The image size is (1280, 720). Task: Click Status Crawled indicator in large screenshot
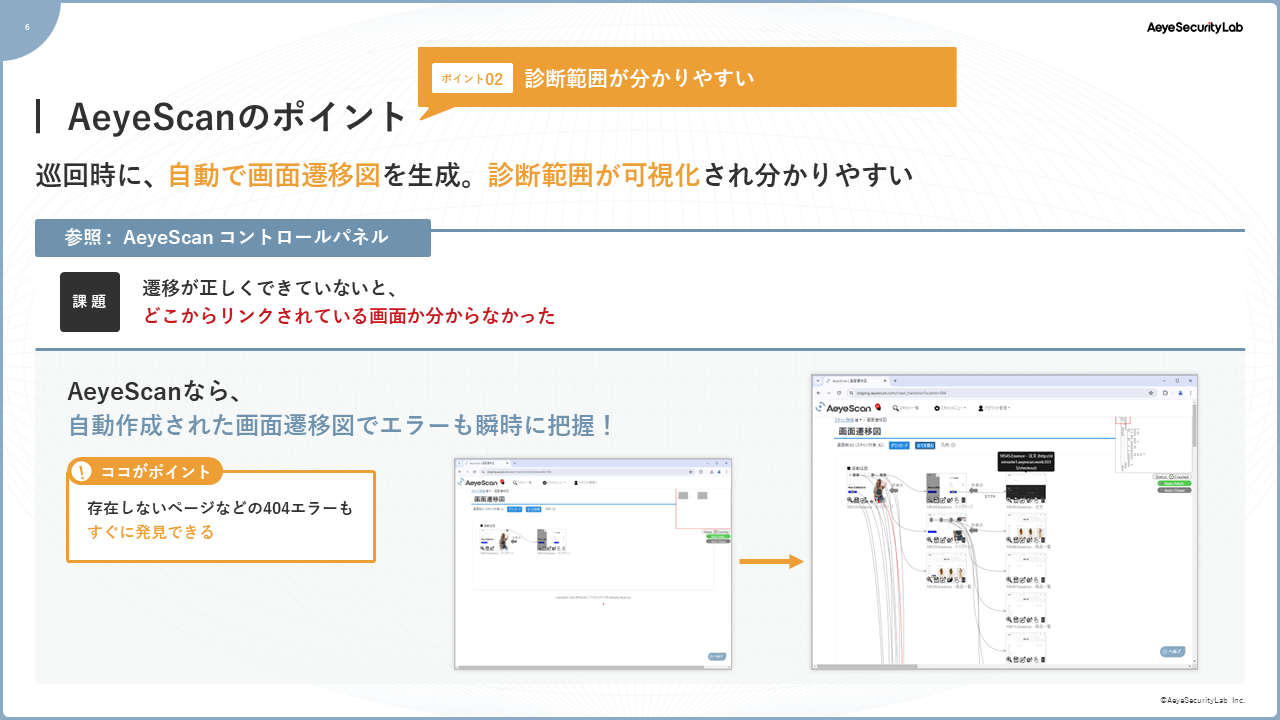1172,477
